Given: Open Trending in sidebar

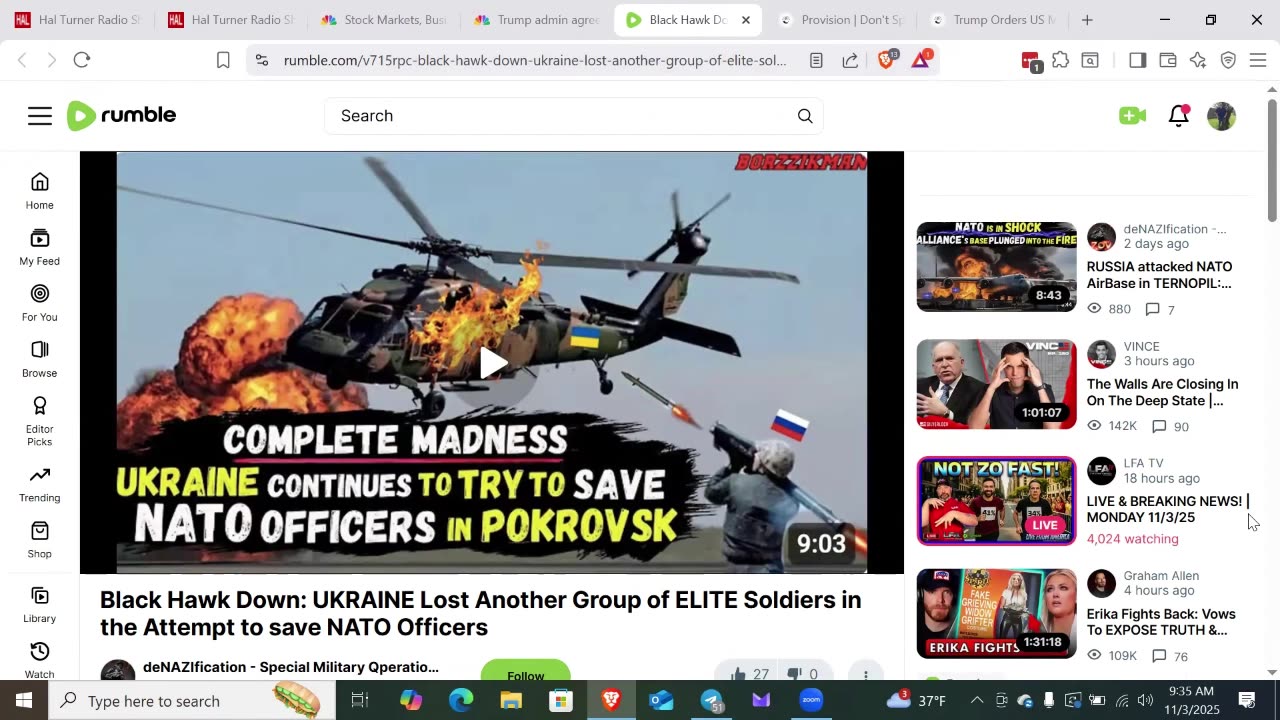Looking at the screenshot, I should (40, 484).
